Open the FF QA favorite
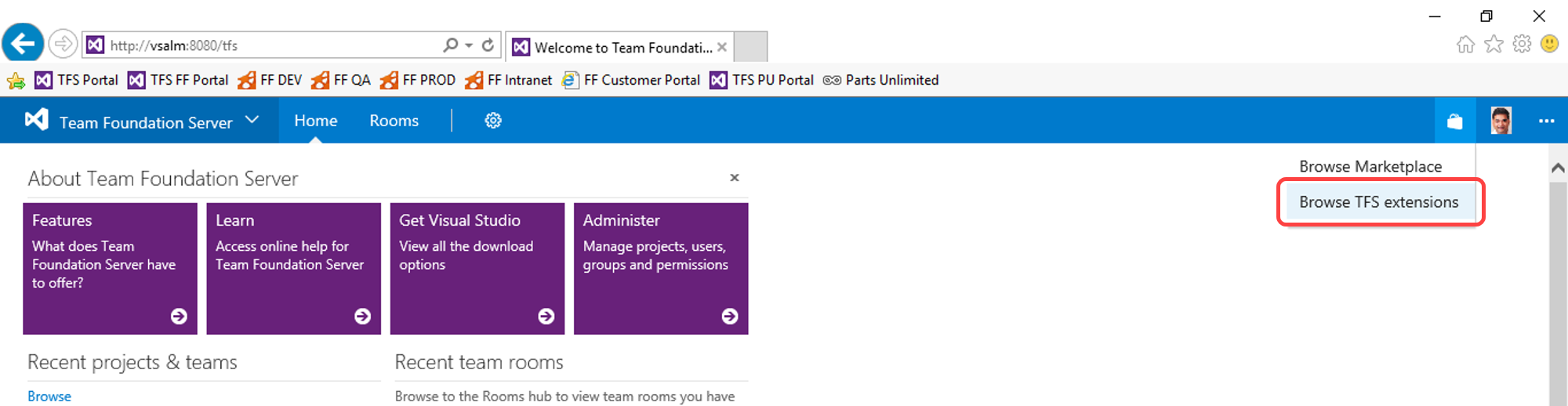Viewport: 1568px width, 406px height. point(341,80)
